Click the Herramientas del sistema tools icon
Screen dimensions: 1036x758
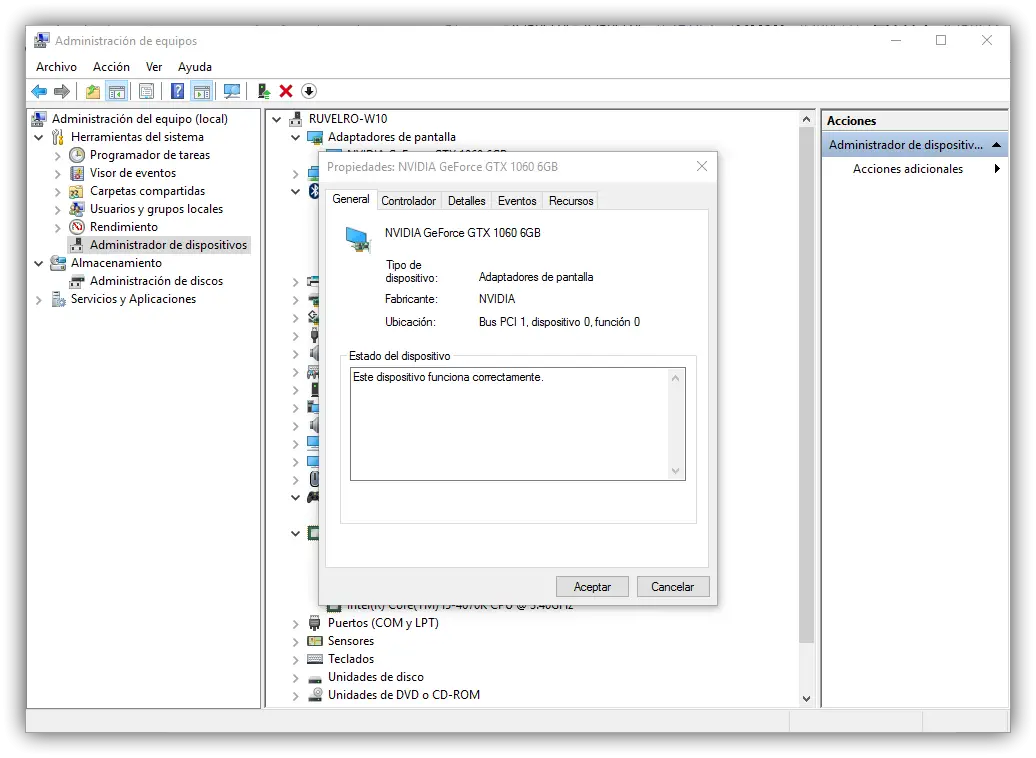(58, 137)
